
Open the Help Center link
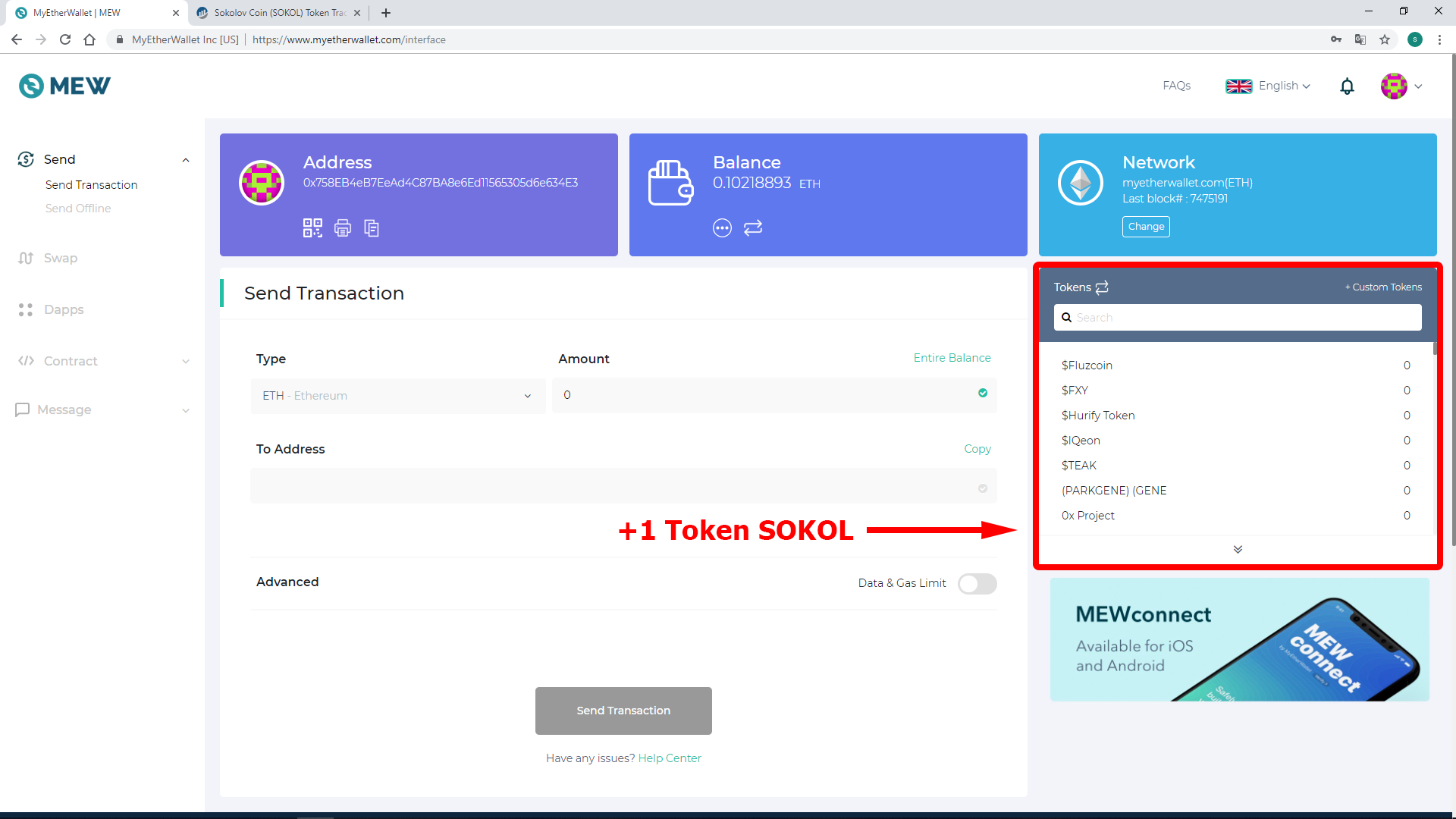pos(670,758)
